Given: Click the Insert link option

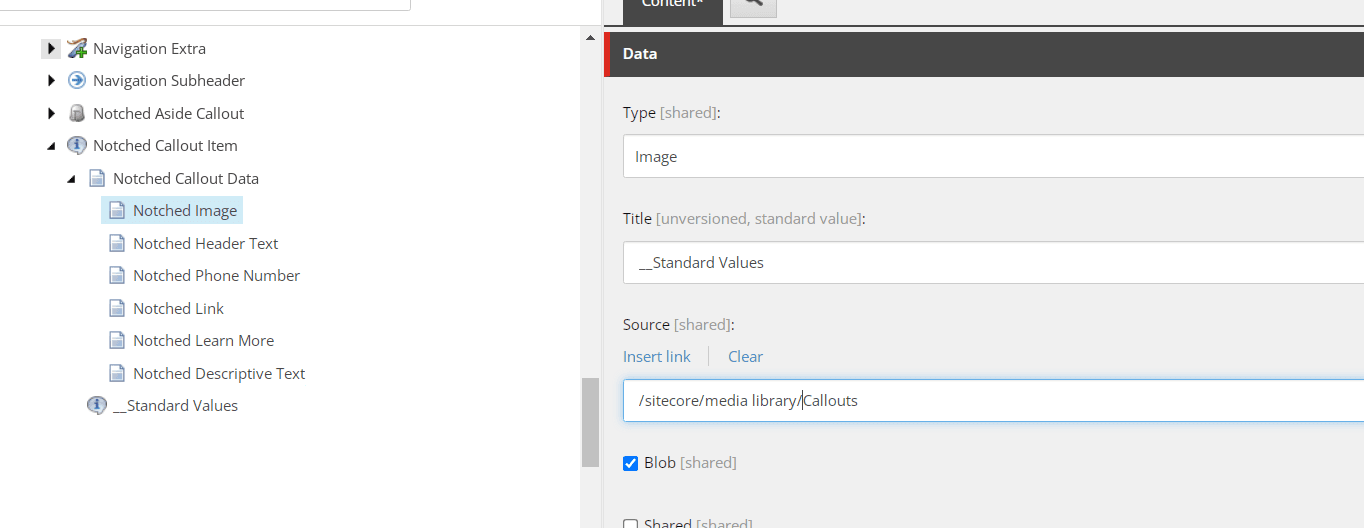Looking at the screenshot, I should 656,357.
